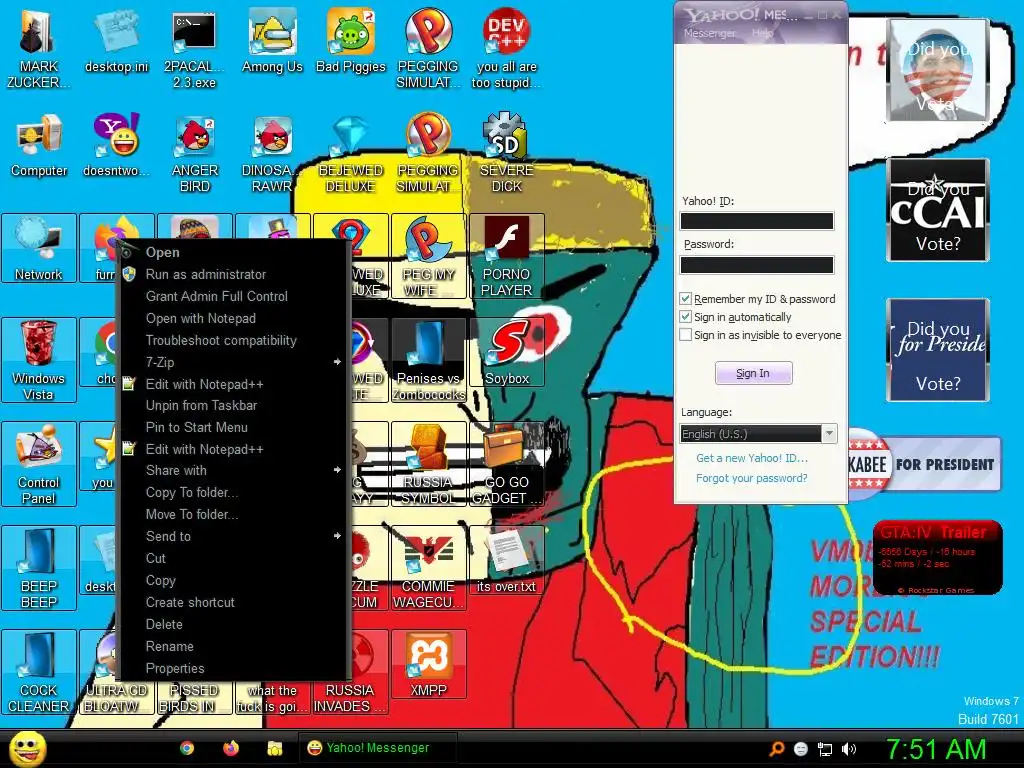This screenshot has width=1024, height=768.
Task: Select the GO GO GADGET desktop icon
Action: click(507, 464)
